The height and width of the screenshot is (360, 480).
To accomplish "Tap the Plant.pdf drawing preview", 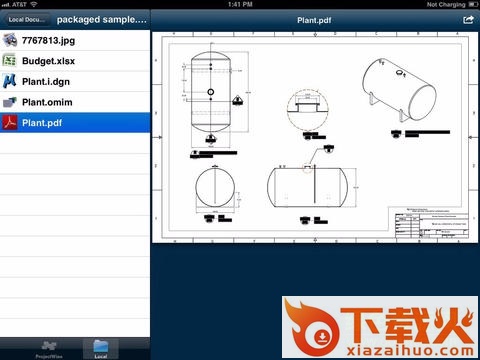I will coord(315,137).
